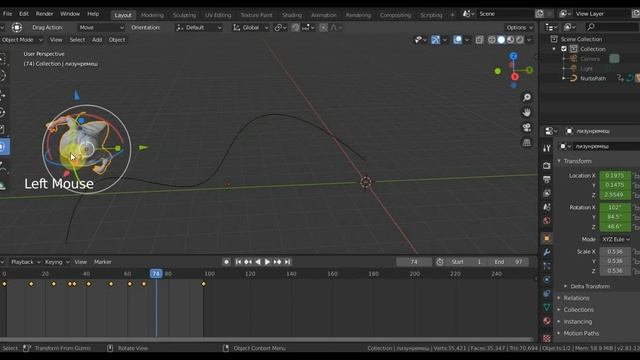Enable wireframe viewport shading

[492, 40]
